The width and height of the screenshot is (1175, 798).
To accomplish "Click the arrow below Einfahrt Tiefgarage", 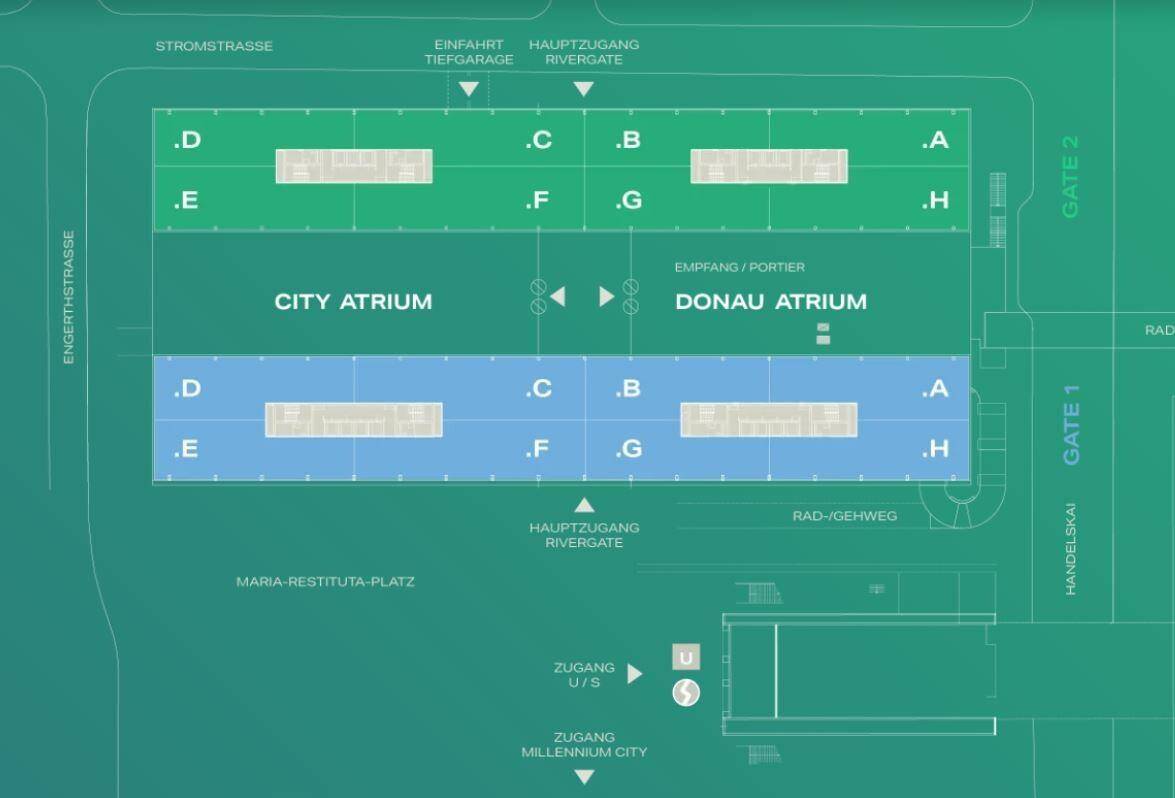I will 468,89.
